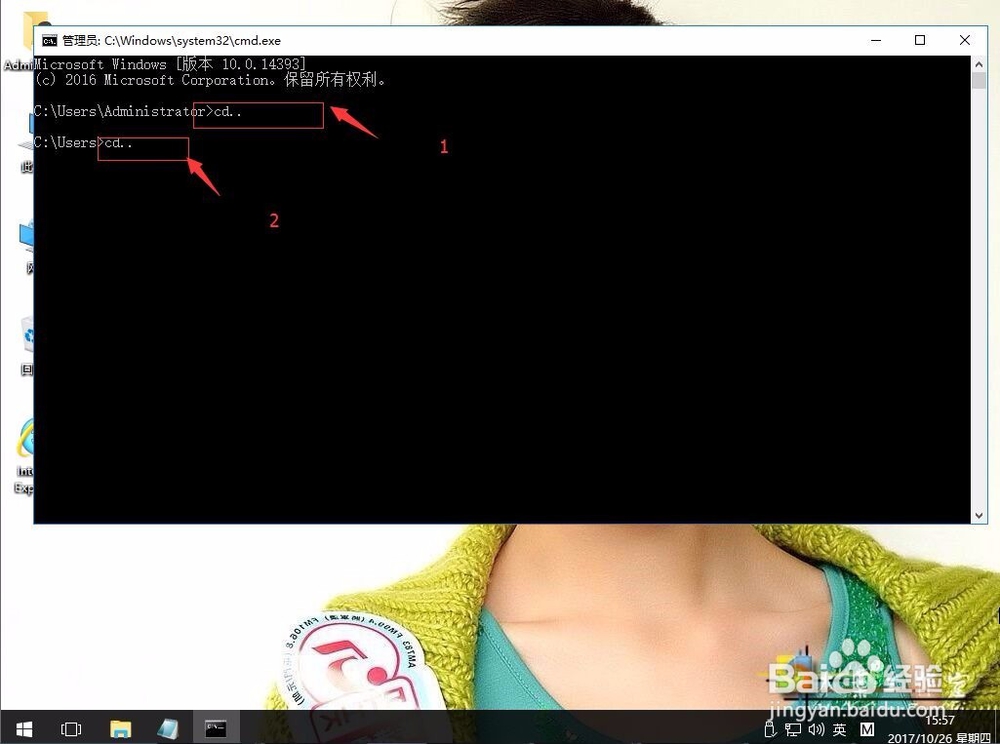Click the 'C:\Users\Administrator>cd..' prompt line
The width and height of the screenshot is (1000, 744).
point(138,111)
